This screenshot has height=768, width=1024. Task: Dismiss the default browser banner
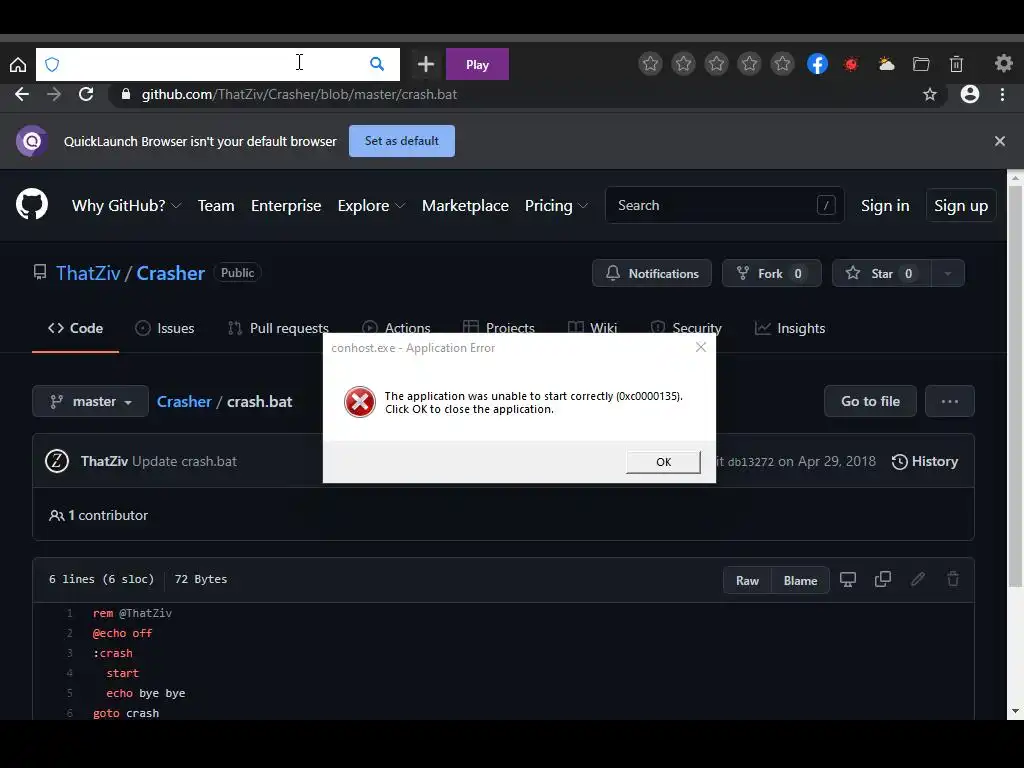tap(999, 141)
